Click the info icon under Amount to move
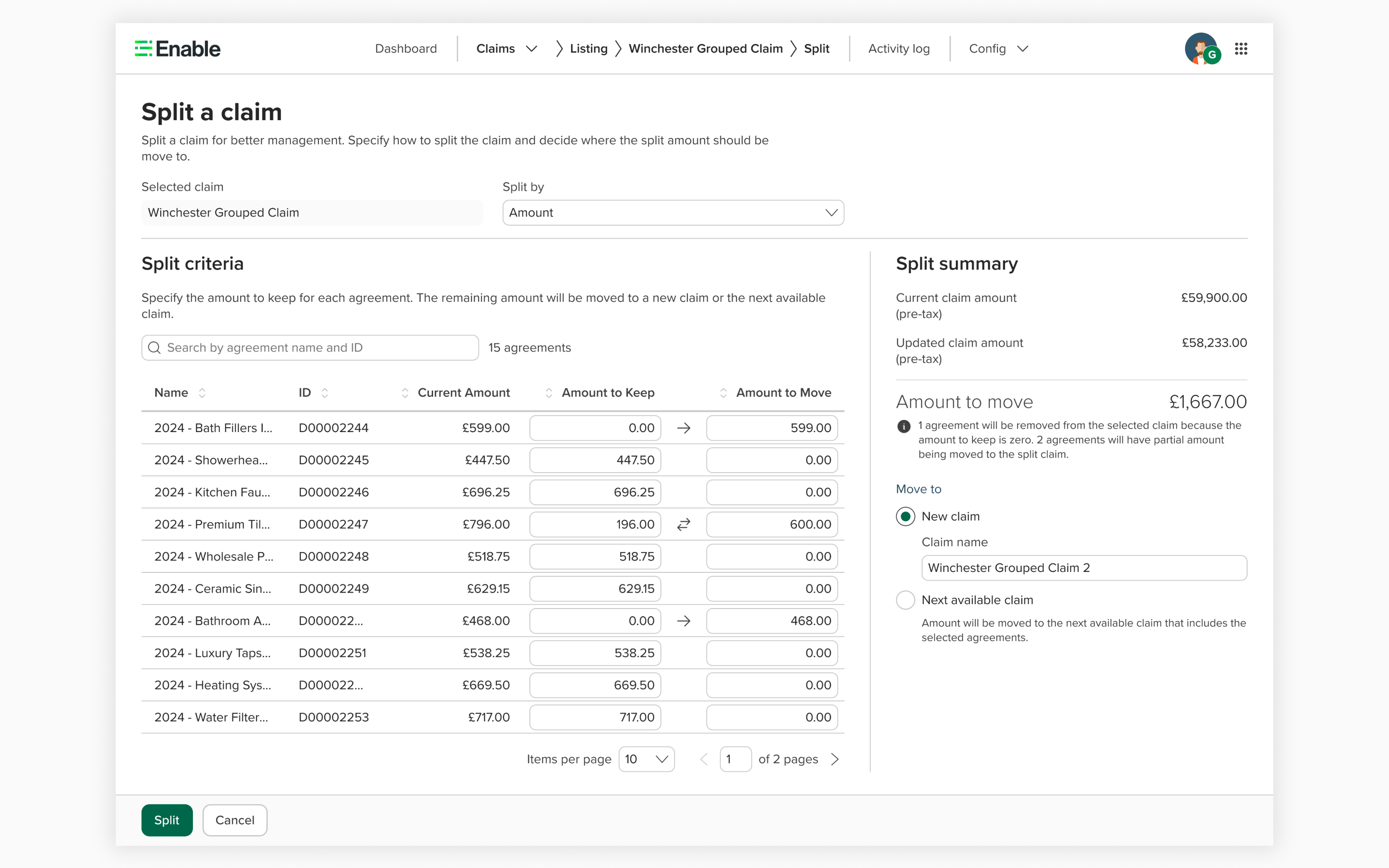The height and width of the screenshot is (868, 1389). [905, 426]
